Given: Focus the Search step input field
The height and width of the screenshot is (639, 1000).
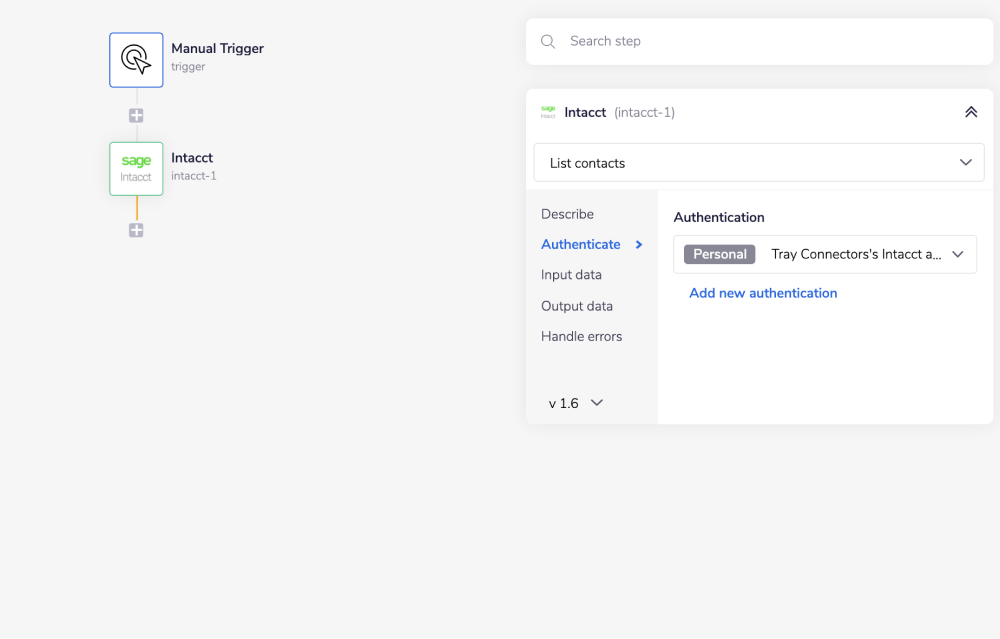Looking at the screenshot, I should click(770, 42).
